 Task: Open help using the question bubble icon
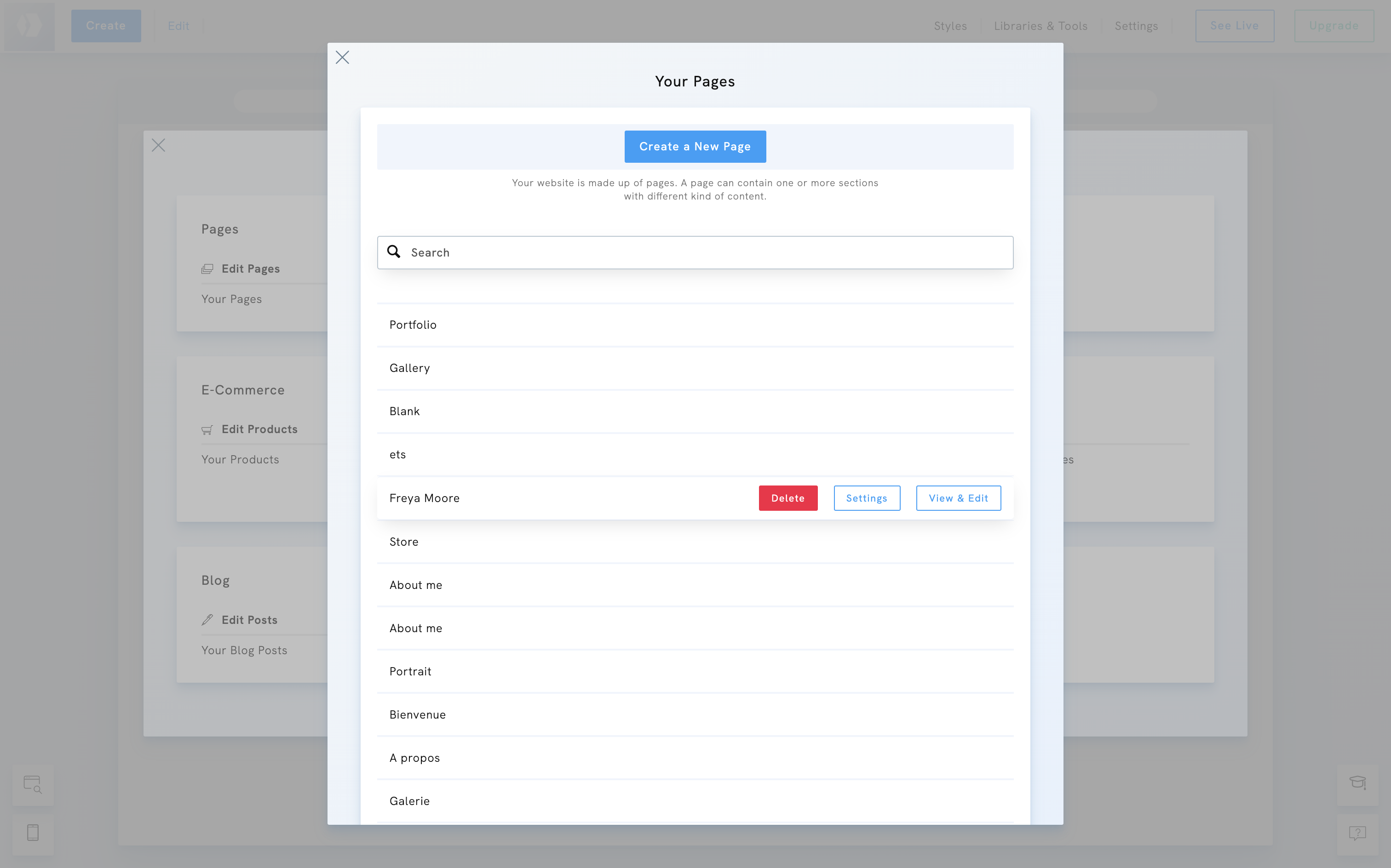pyautogui.click(x=1358, y=833)
